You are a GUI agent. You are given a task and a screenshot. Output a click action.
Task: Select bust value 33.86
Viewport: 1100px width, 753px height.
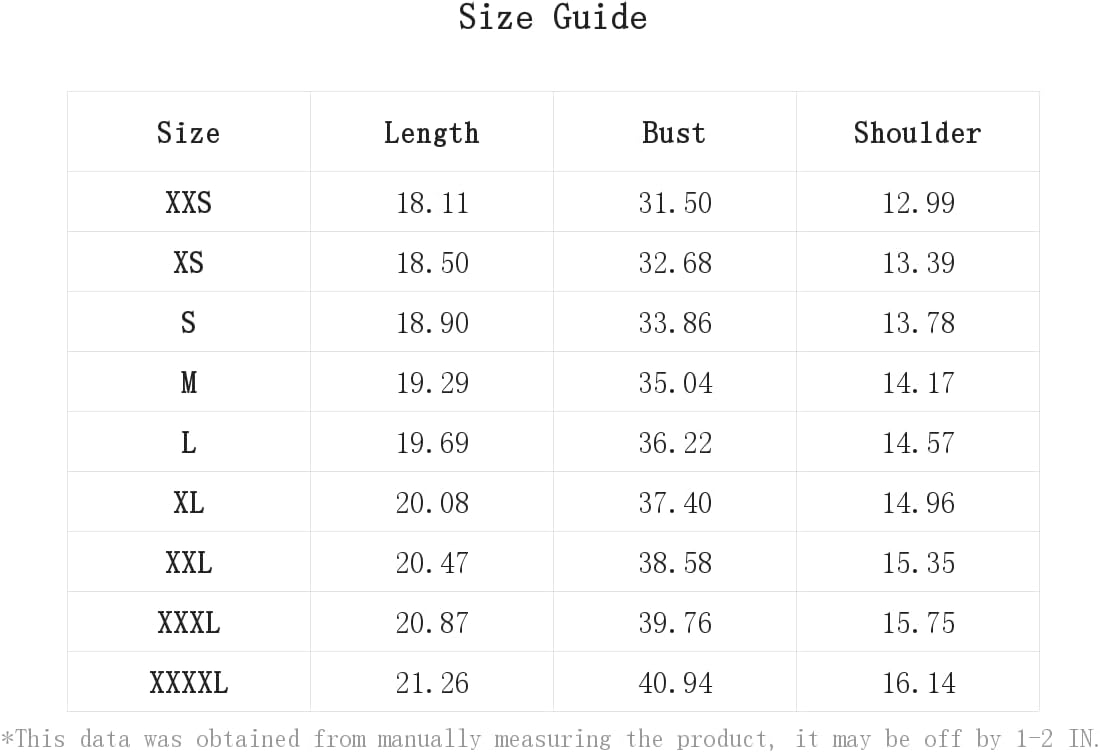click(x=674, y=323)
